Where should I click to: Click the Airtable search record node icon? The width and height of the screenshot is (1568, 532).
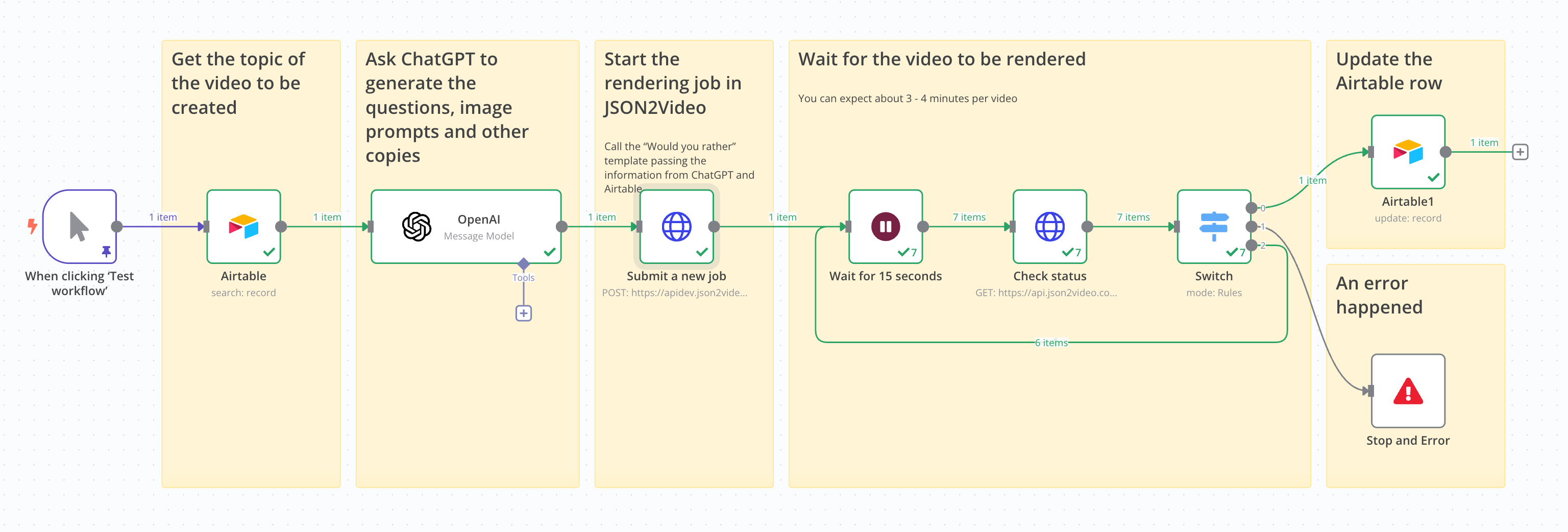(x=243, y=227)
